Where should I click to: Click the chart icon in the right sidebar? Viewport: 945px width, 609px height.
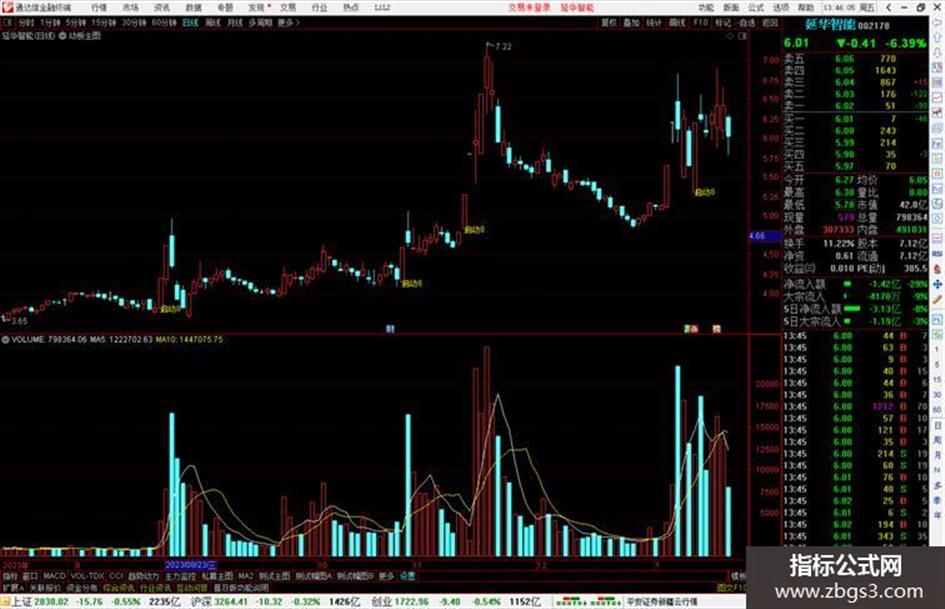[937, 97]
